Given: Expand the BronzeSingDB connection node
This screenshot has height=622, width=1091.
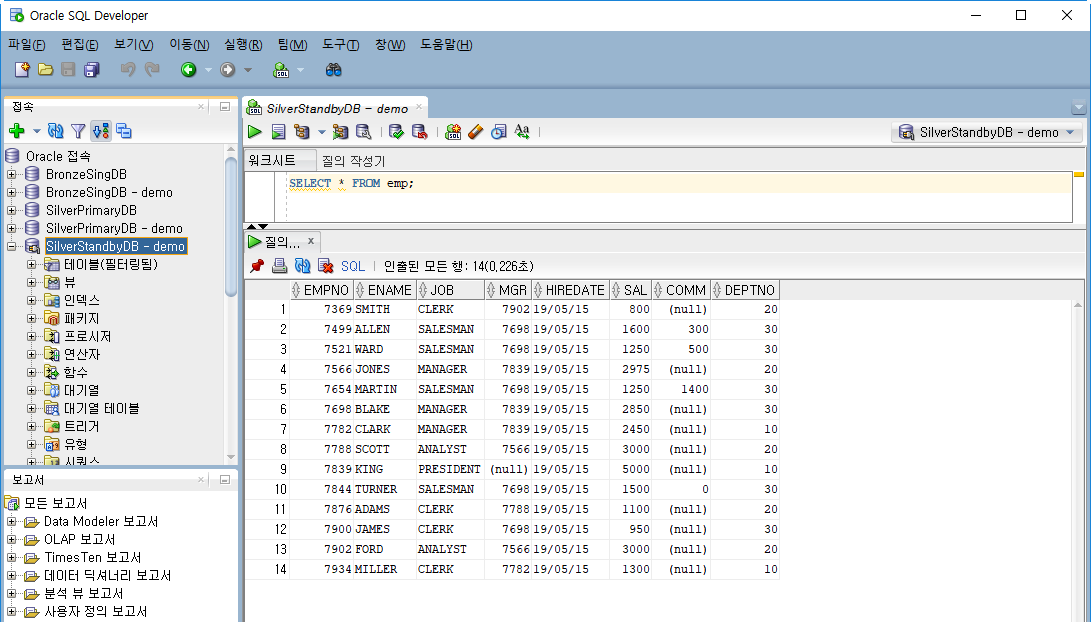Looking at the screenshot, I should [11, 175].
